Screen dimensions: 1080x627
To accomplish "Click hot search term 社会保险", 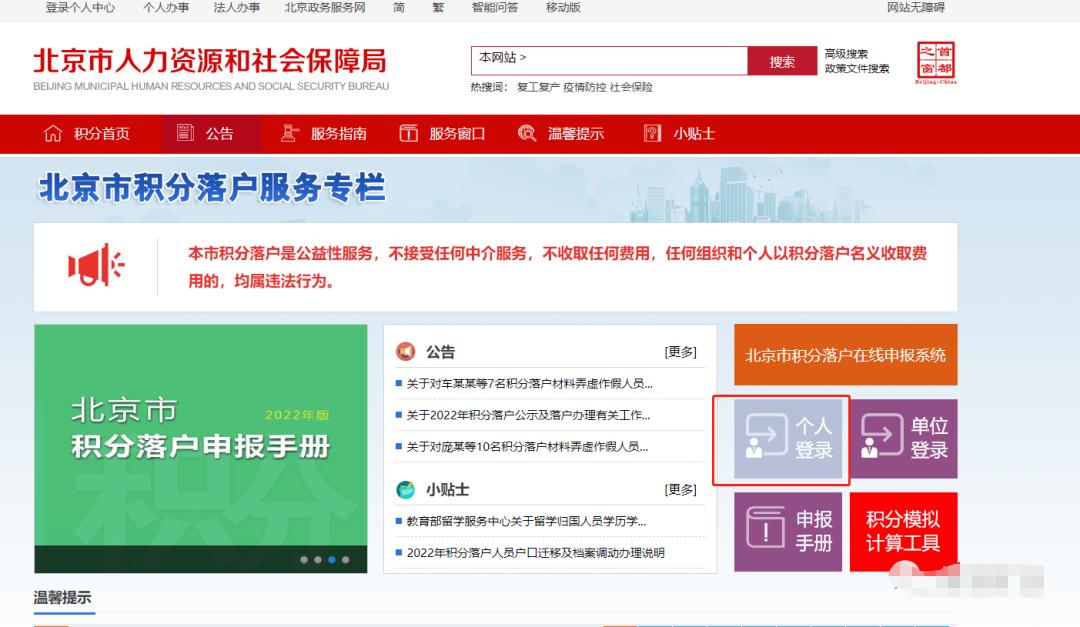I will tap(631, 88).
